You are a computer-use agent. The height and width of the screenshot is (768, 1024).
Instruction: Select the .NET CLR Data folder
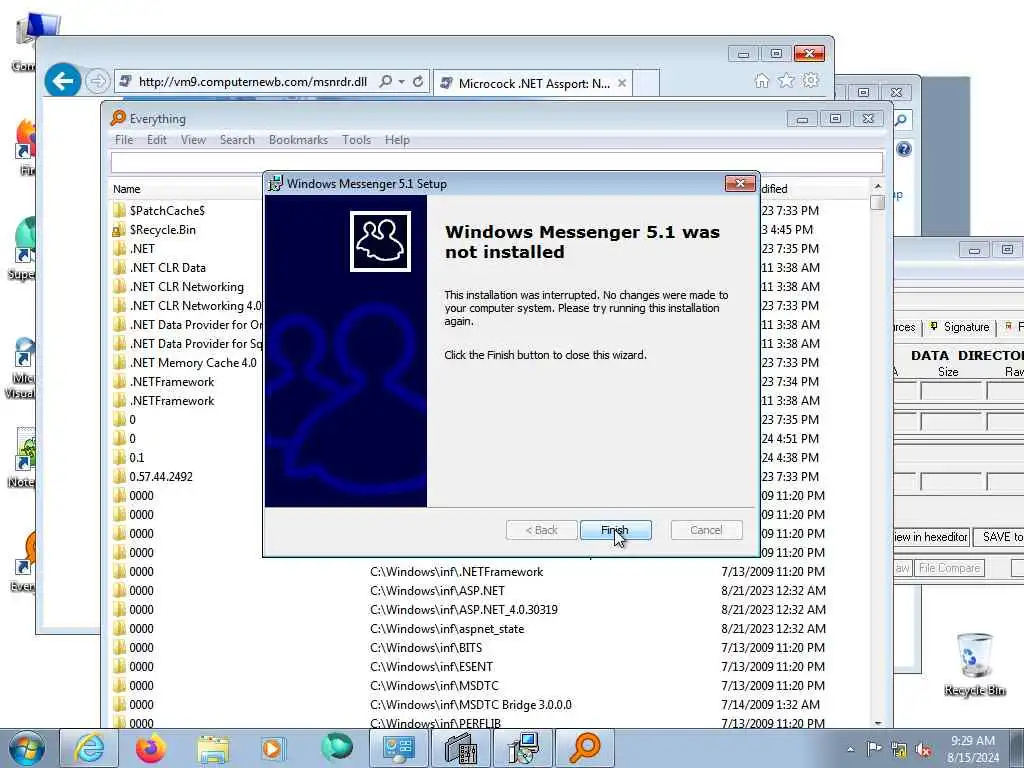point(168,268)
